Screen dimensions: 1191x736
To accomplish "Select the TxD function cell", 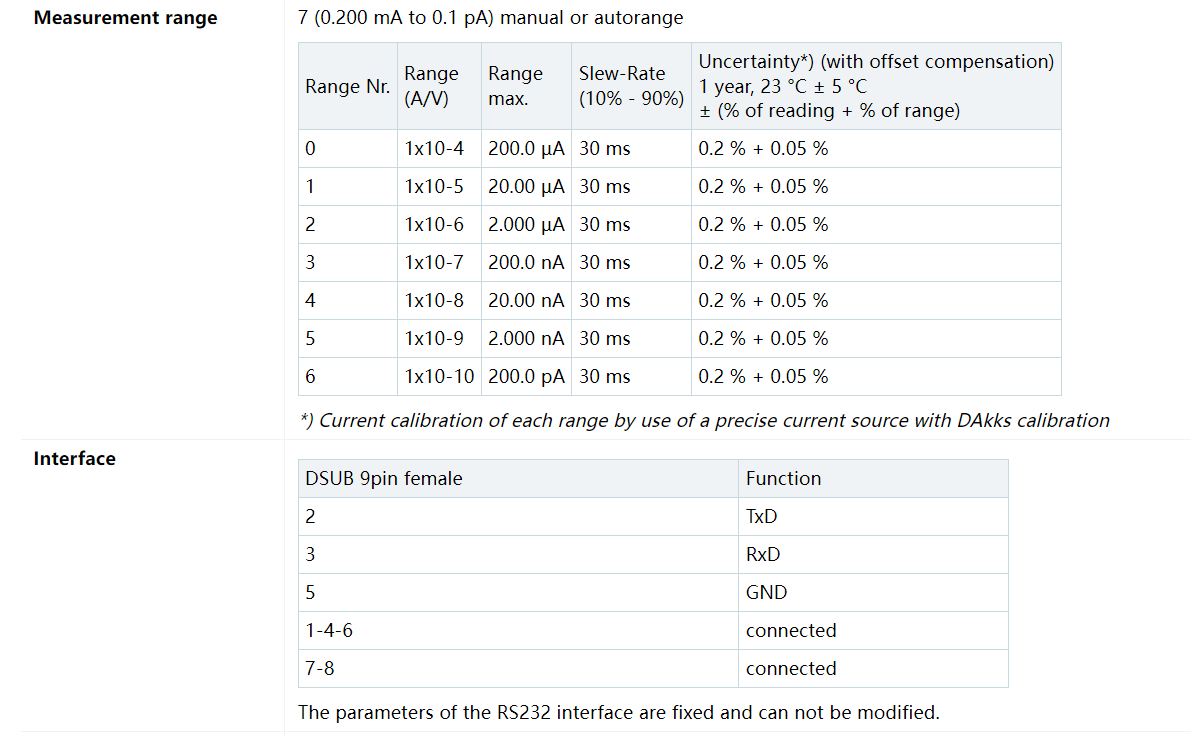I will 874,516.
